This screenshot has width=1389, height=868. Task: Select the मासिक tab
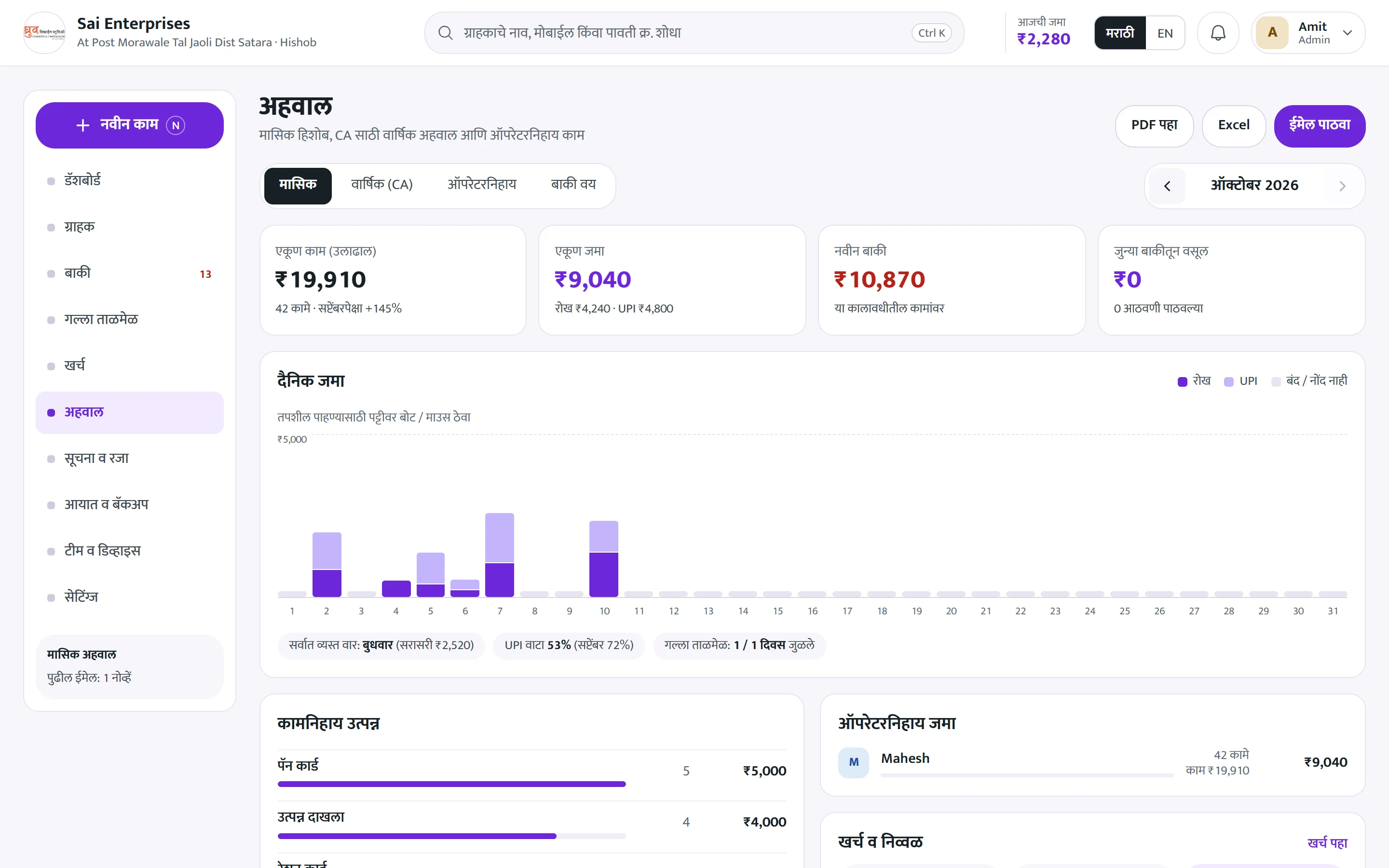[x=297, y=186]
